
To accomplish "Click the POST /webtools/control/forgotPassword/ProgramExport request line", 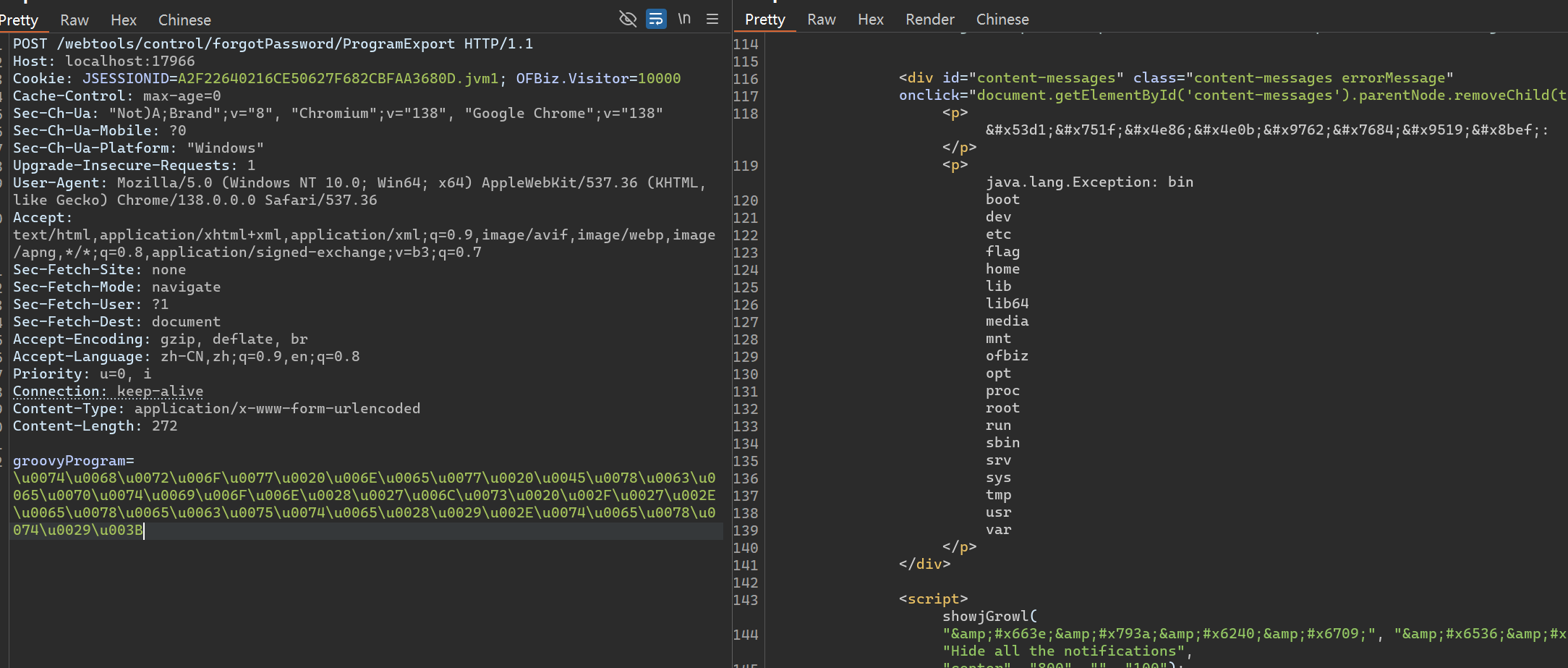I will 273,44.
